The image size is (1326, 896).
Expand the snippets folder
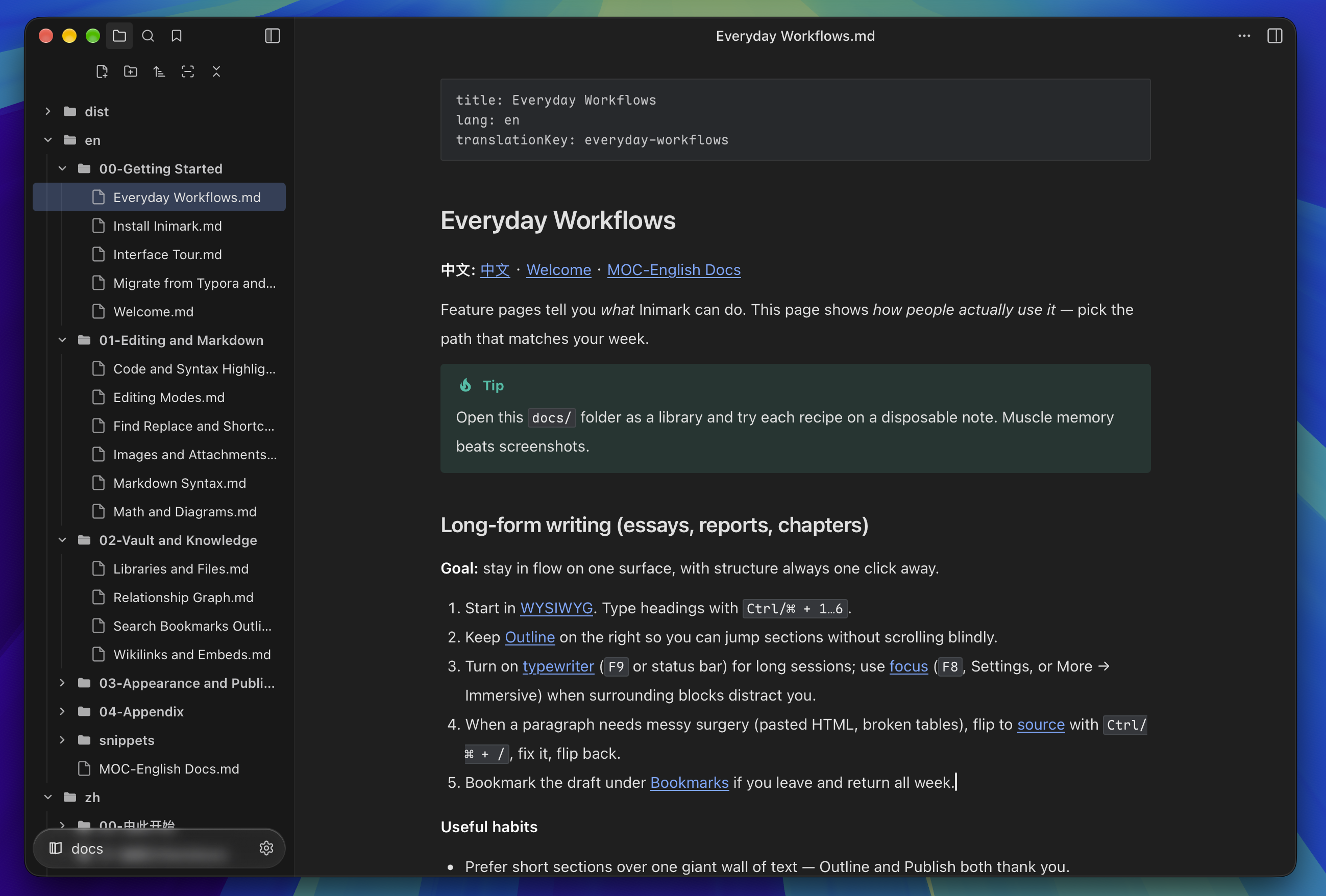62,740
